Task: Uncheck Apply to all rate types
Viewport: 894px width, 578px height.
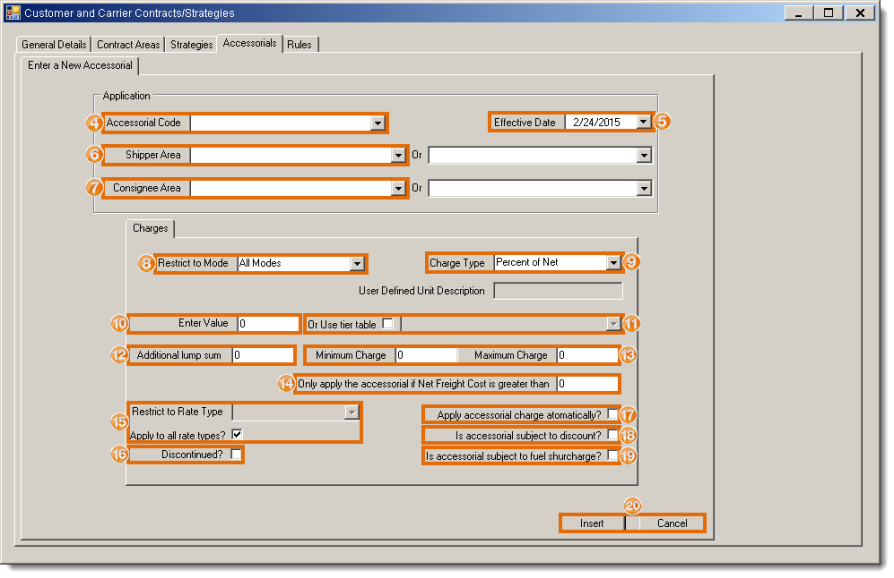Action: 237,434
